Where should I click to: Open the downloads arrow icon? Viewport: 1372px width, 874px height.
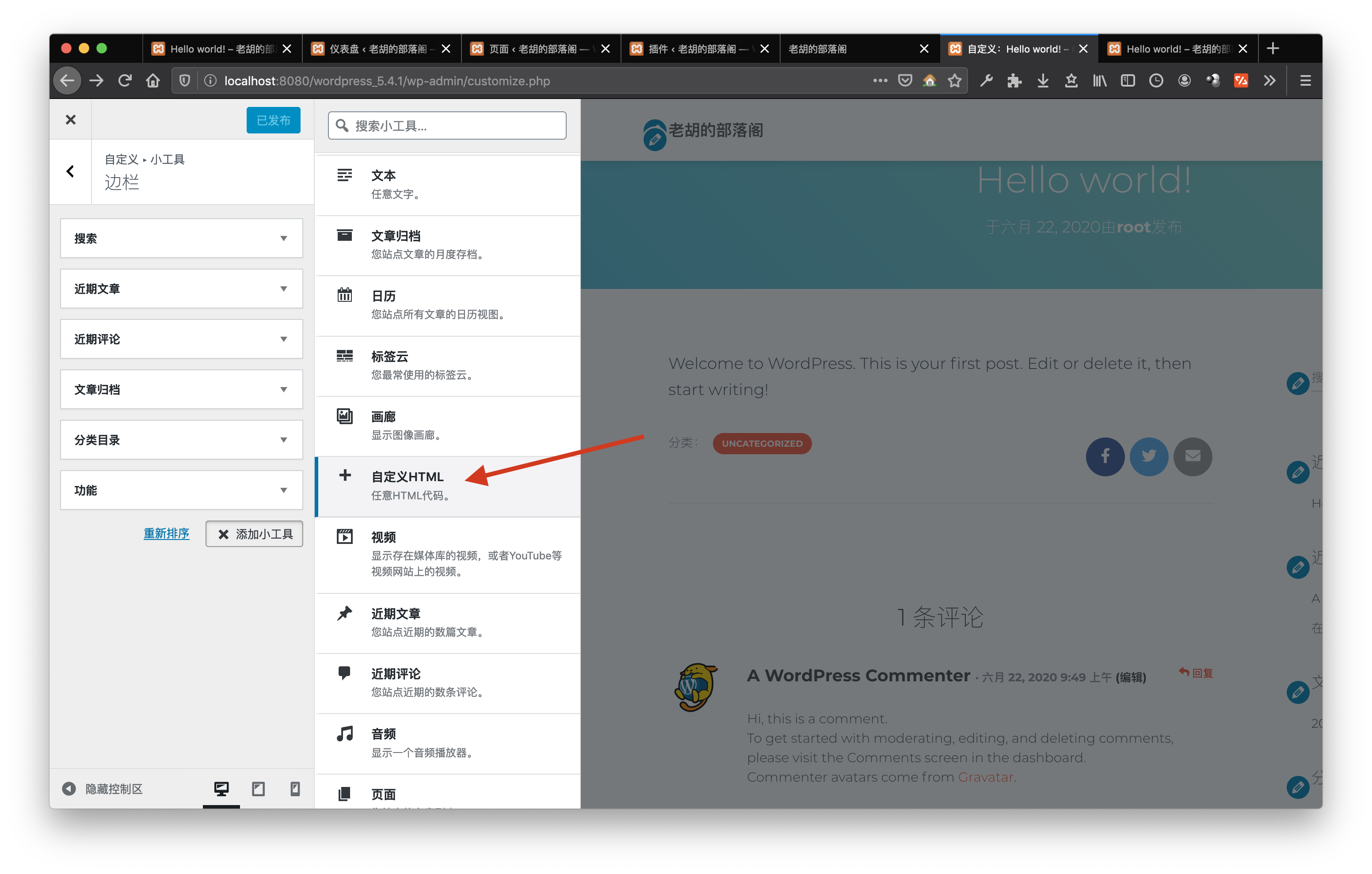1043,81
